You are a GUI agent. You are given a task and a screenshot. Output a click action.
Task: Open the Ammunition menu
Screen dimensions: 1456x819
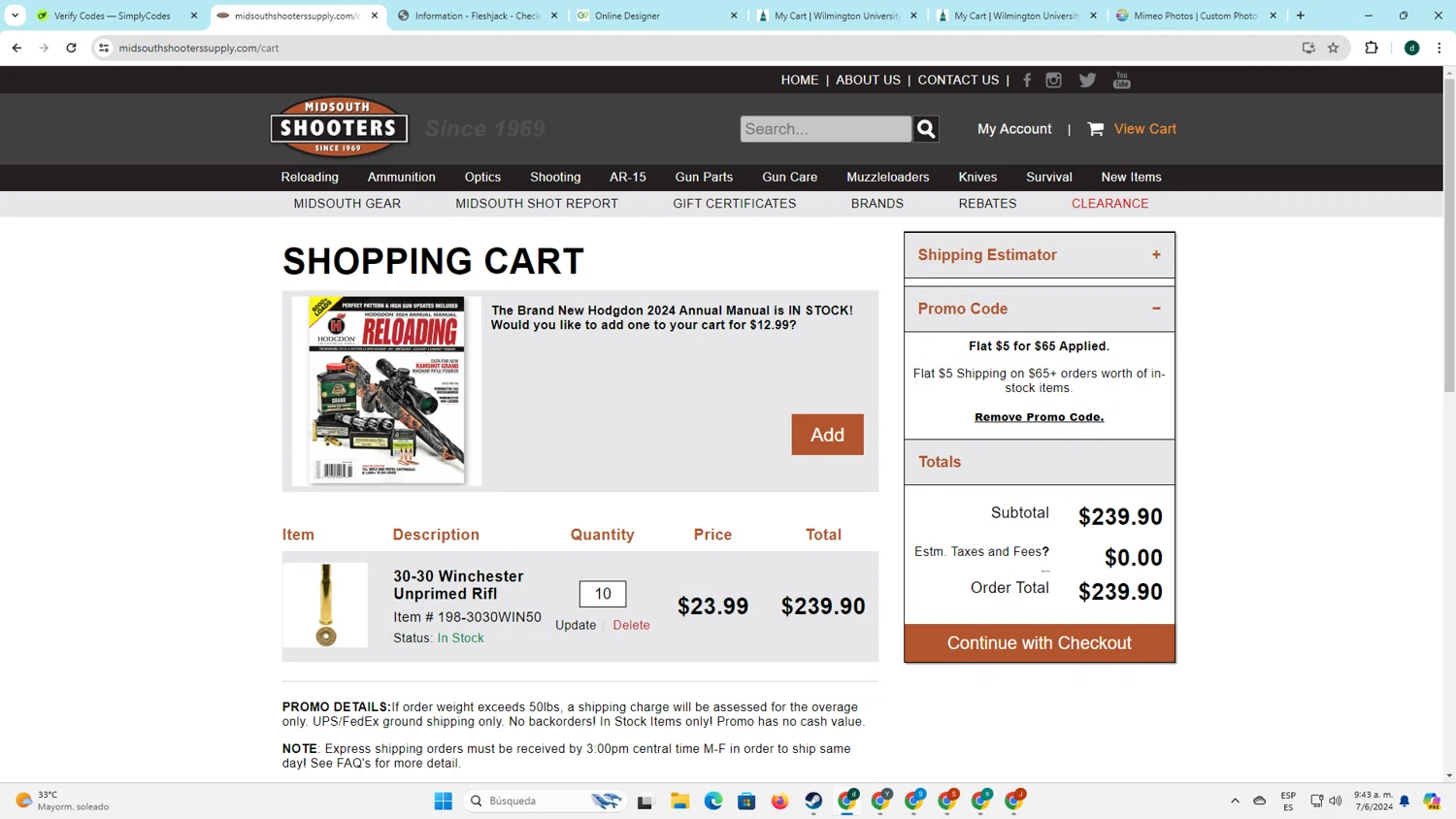(401, 178)
